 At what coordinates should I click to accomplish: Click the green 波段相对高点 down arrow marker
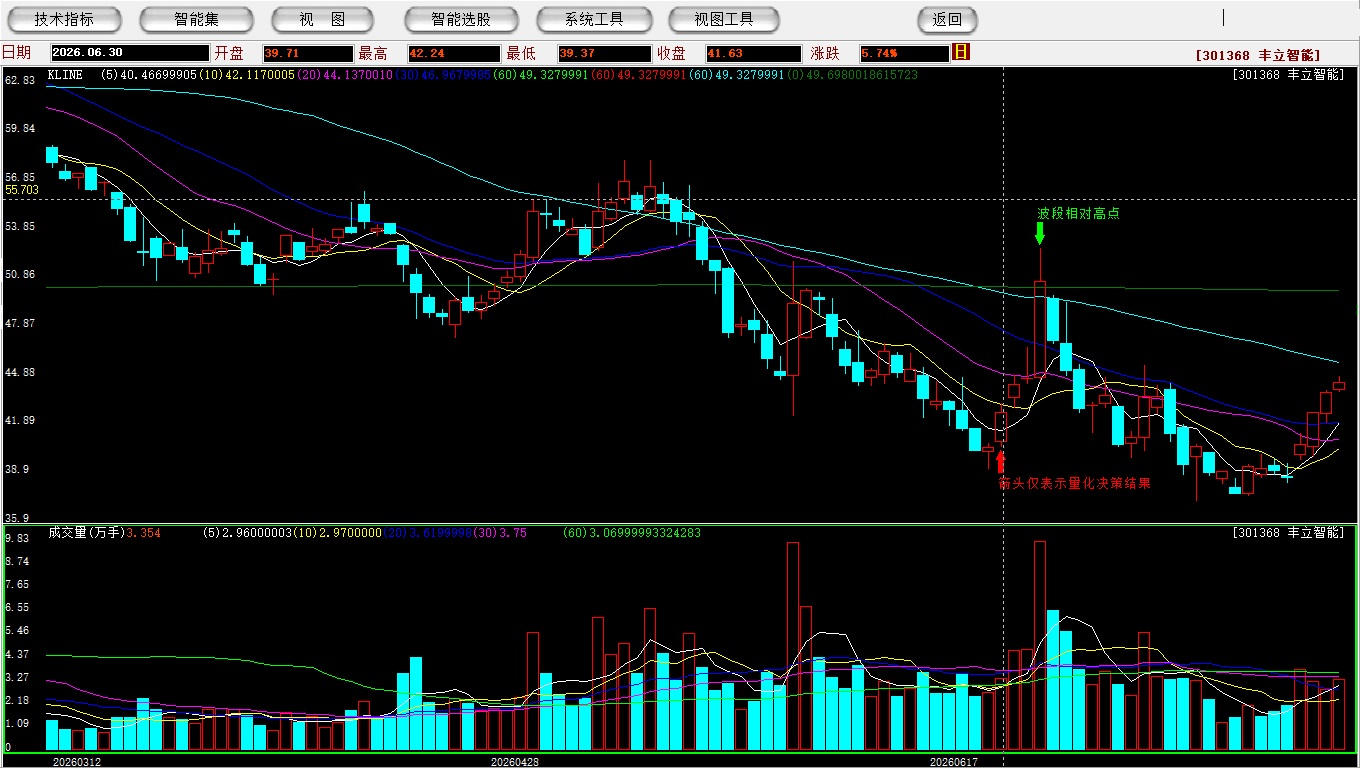(1040, 233)
